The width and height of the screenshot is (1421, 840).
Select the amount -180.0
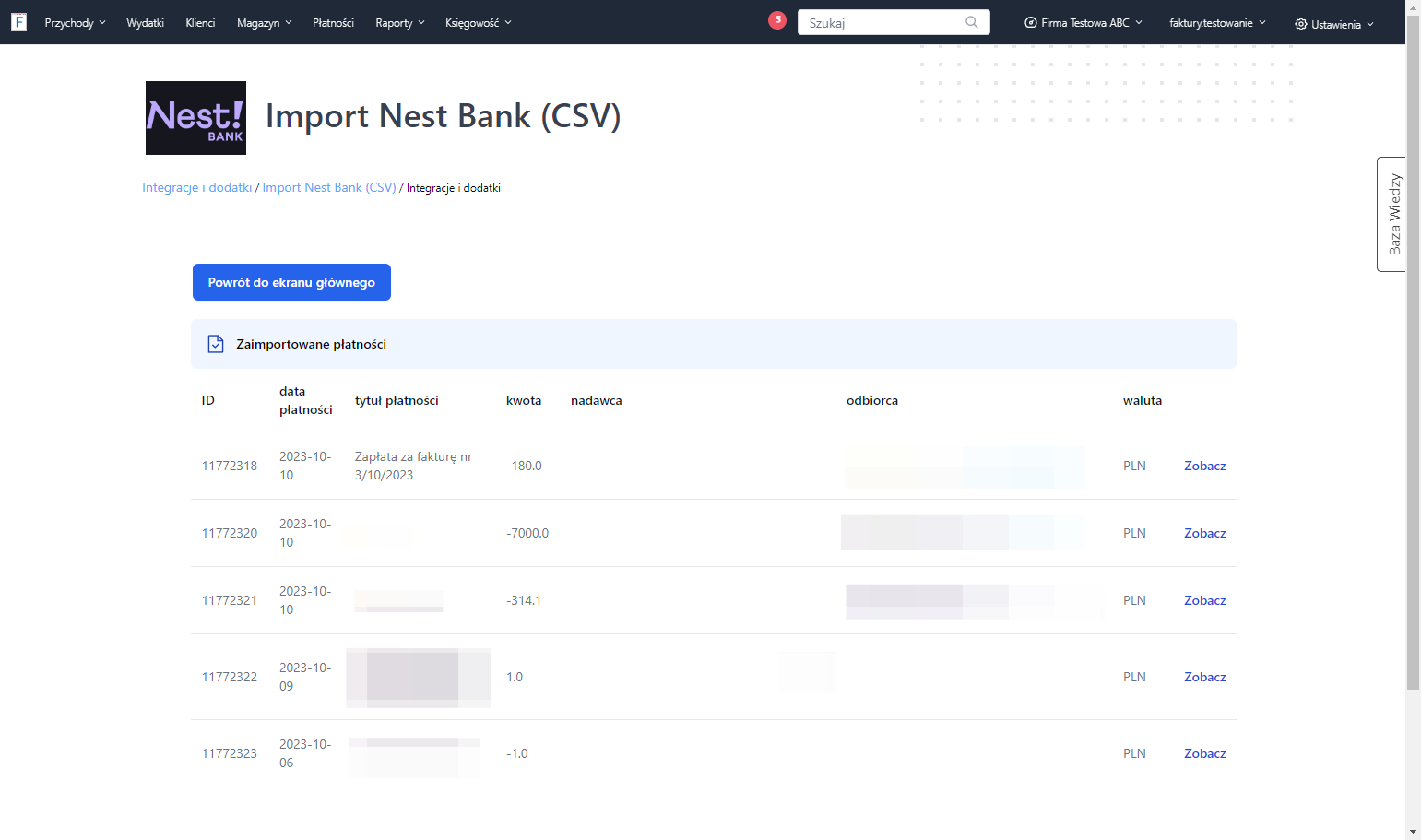click(x=524, y=466)
